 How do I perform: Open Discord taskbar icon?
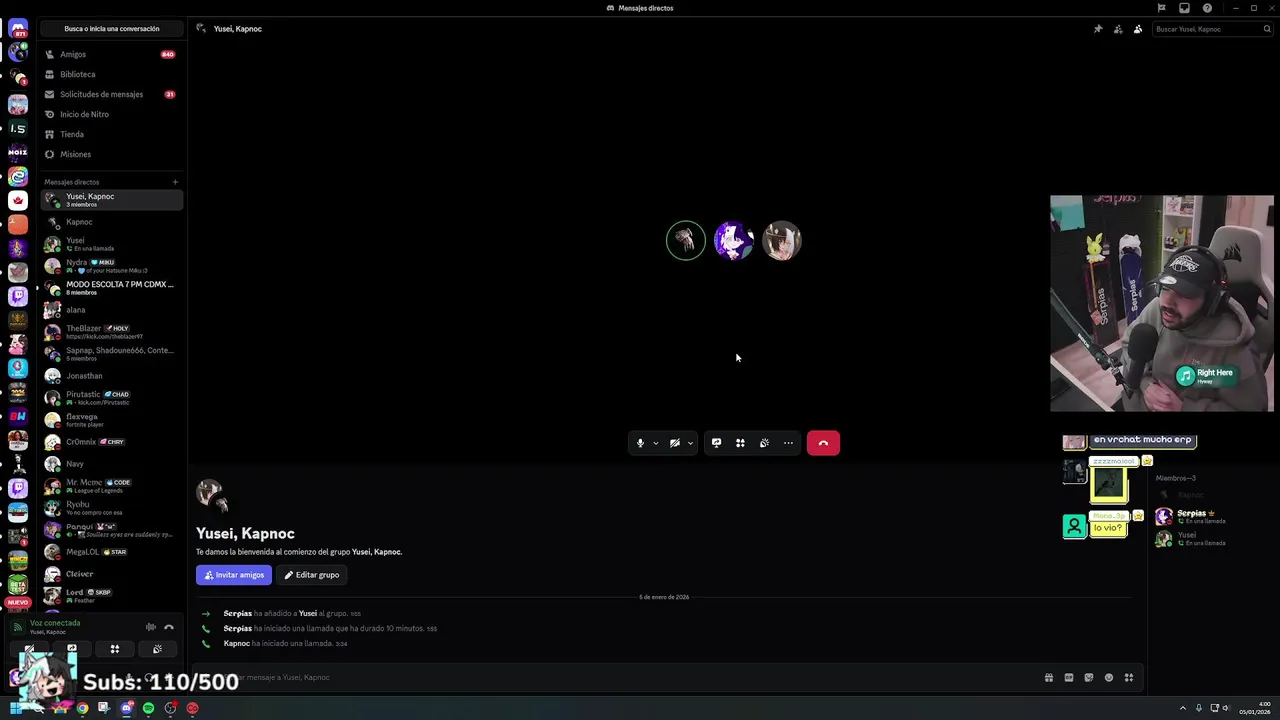126,708
